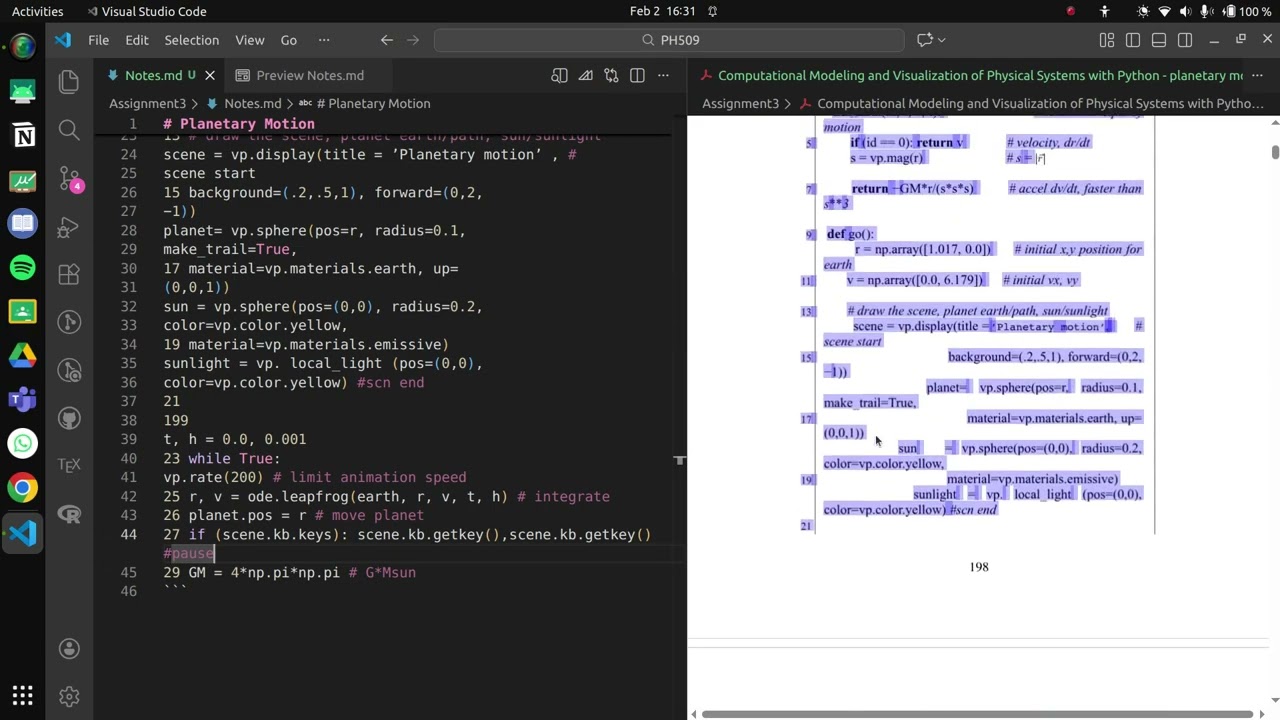Split the Notes.md editor right
This screenshot has height=720, width=1280.
pyautogui.click(x=637, y=75)
